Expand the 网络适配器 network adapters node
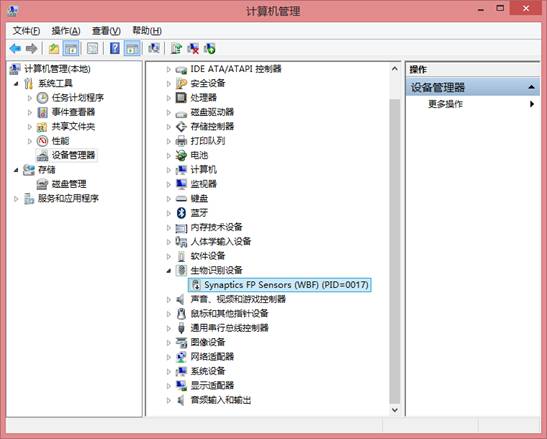 168,357
